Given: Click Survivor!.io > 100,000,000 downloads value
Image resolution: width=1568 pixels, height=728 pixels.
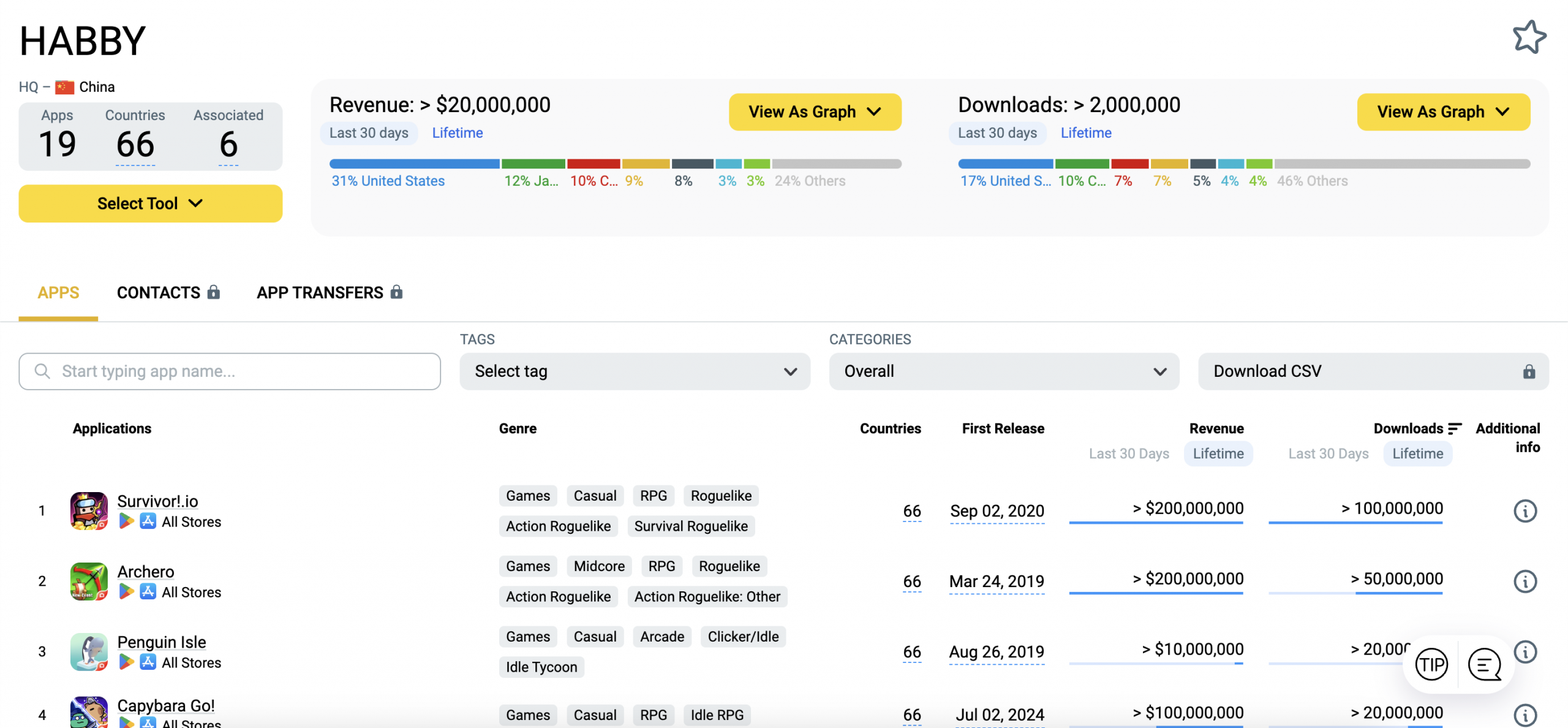Looking at the screenshot, I should click(1392, 508).
